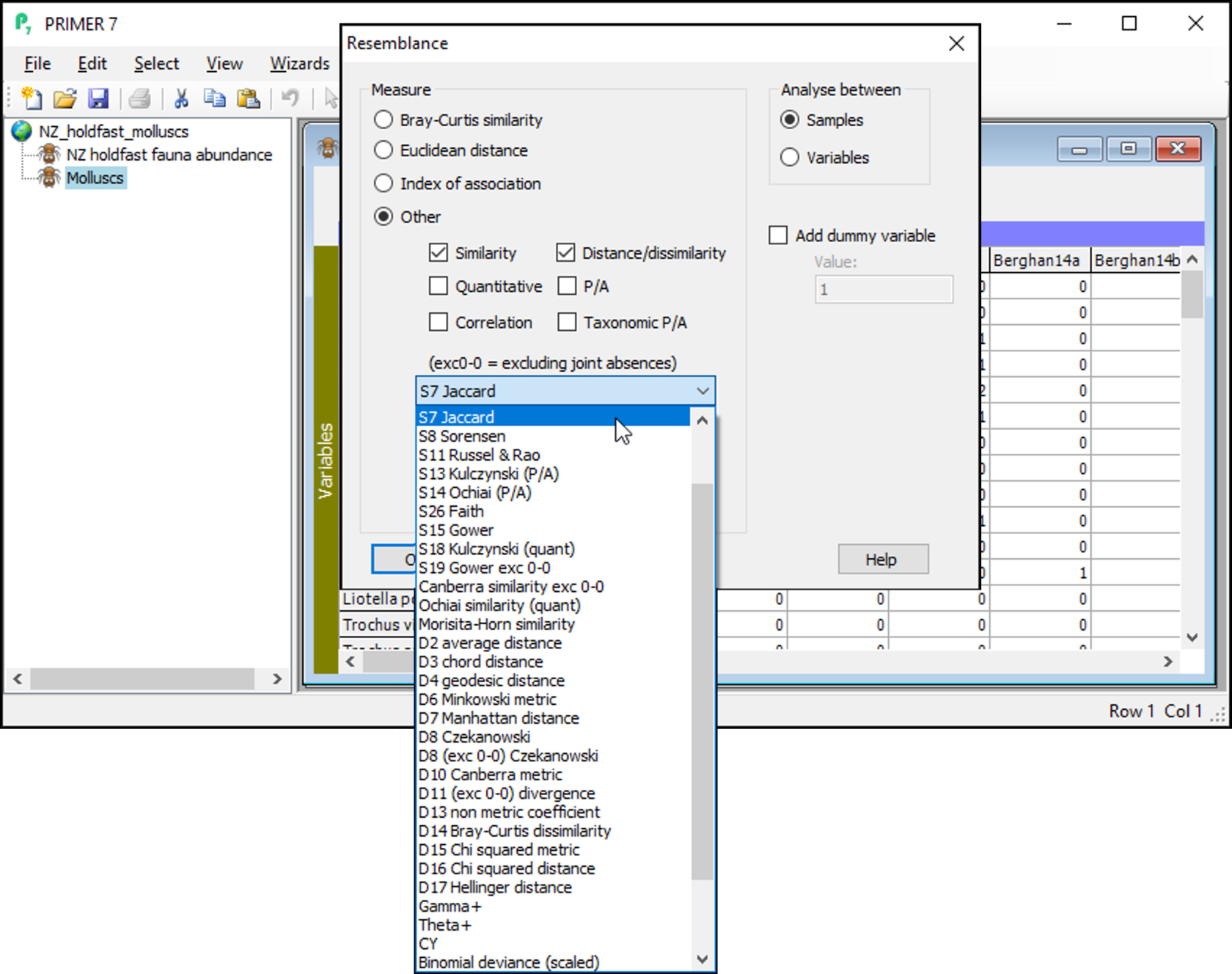The height and width of the screenshot is (974, 1232).
Task: Click the PRIMER 7 app logo icon
Action: click(x=23, y=23)
